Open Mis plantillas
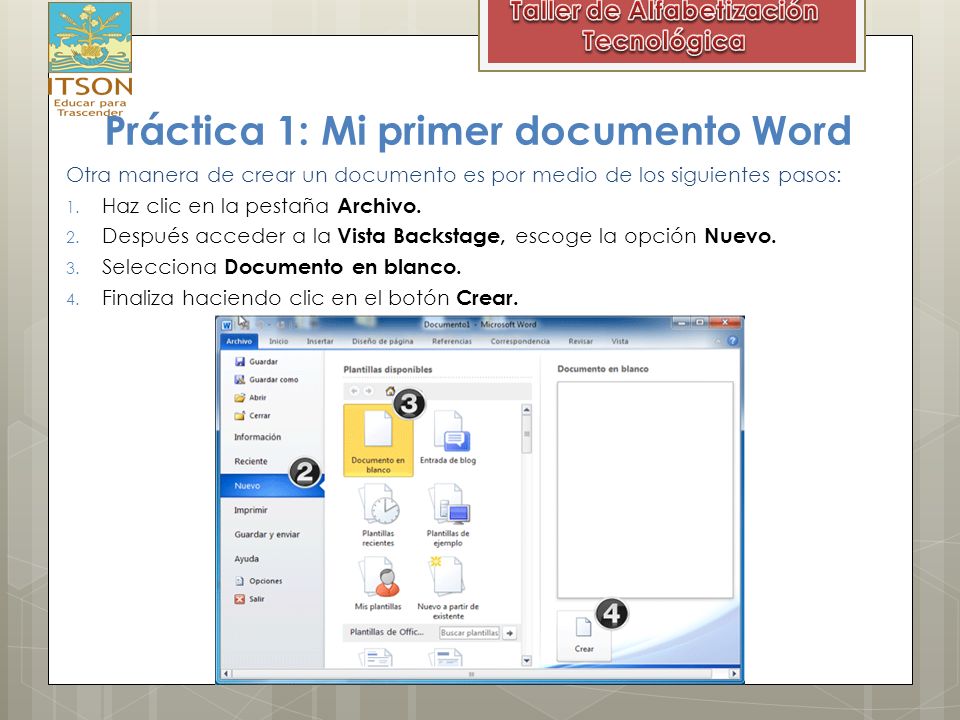The image size is (960, 720). pyautogui.click(x=378, y=583)
